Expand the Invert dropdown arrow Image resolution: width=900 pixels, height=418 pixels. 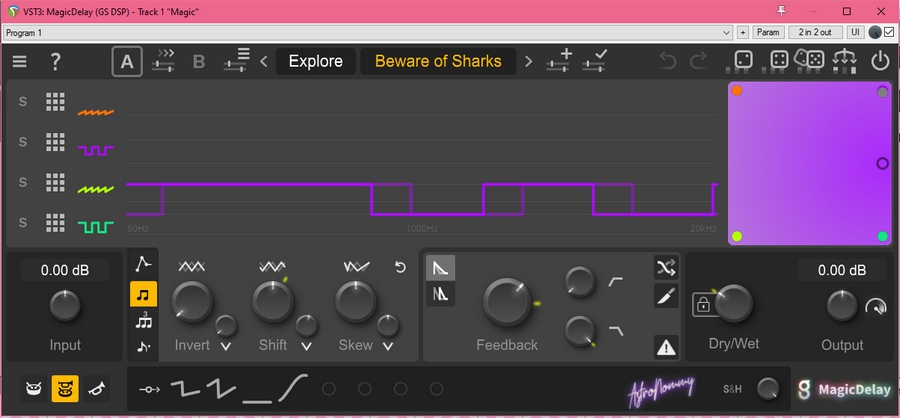point(226,346)
